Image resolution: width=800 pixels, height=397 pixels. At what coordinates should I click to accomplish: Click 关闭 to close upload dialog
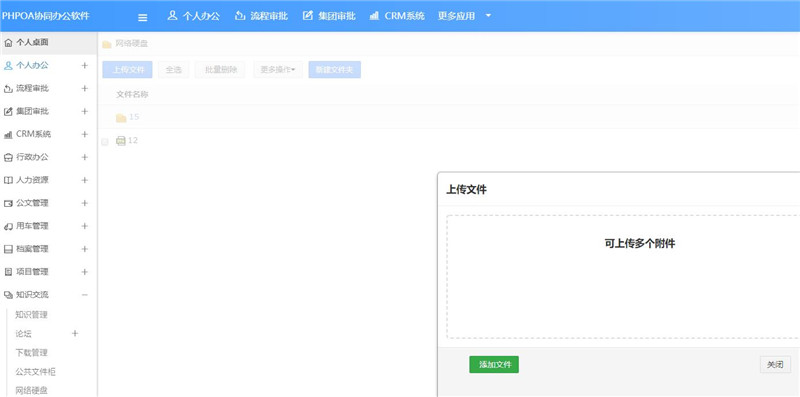pos(776,365)
